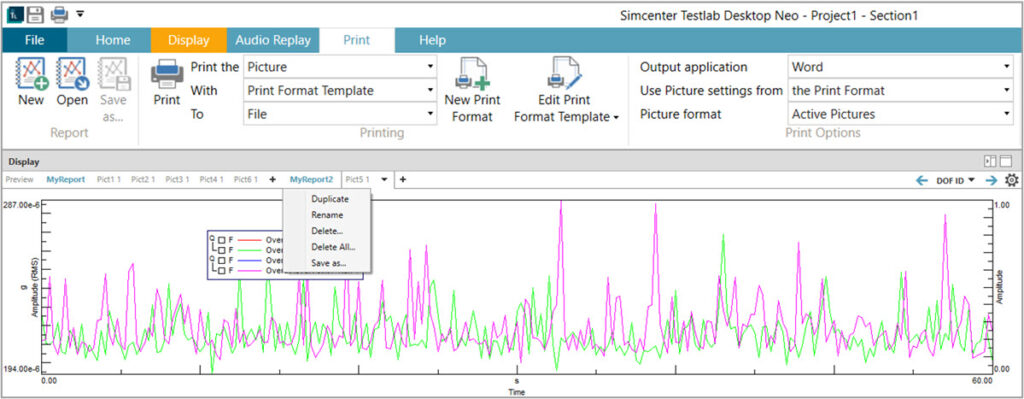The height and width of the screenshot is (399, 1024).
Task: Create a New Print Format
Action: (472, 90)
